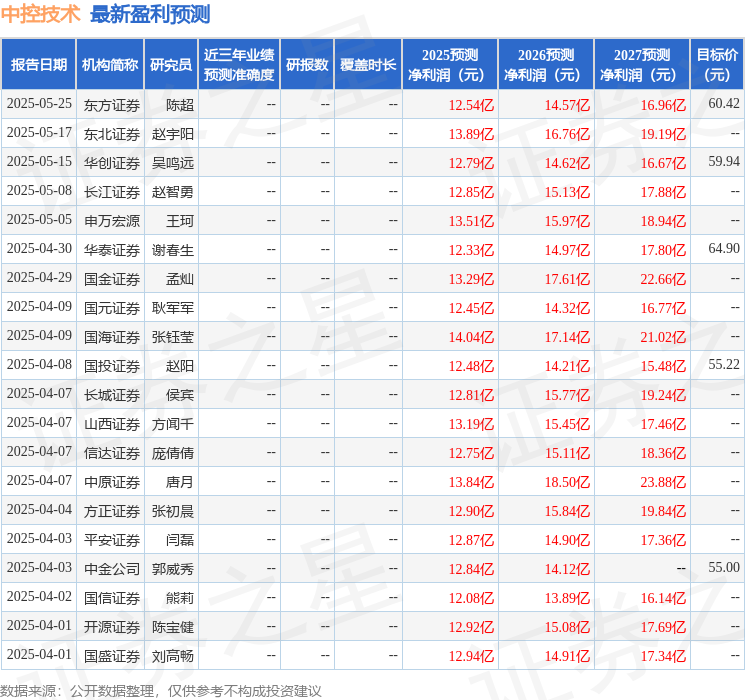This screenshot has width=745, height=700.
Task: Click the 最新盈利预测 title text
Action: point(150,14)
